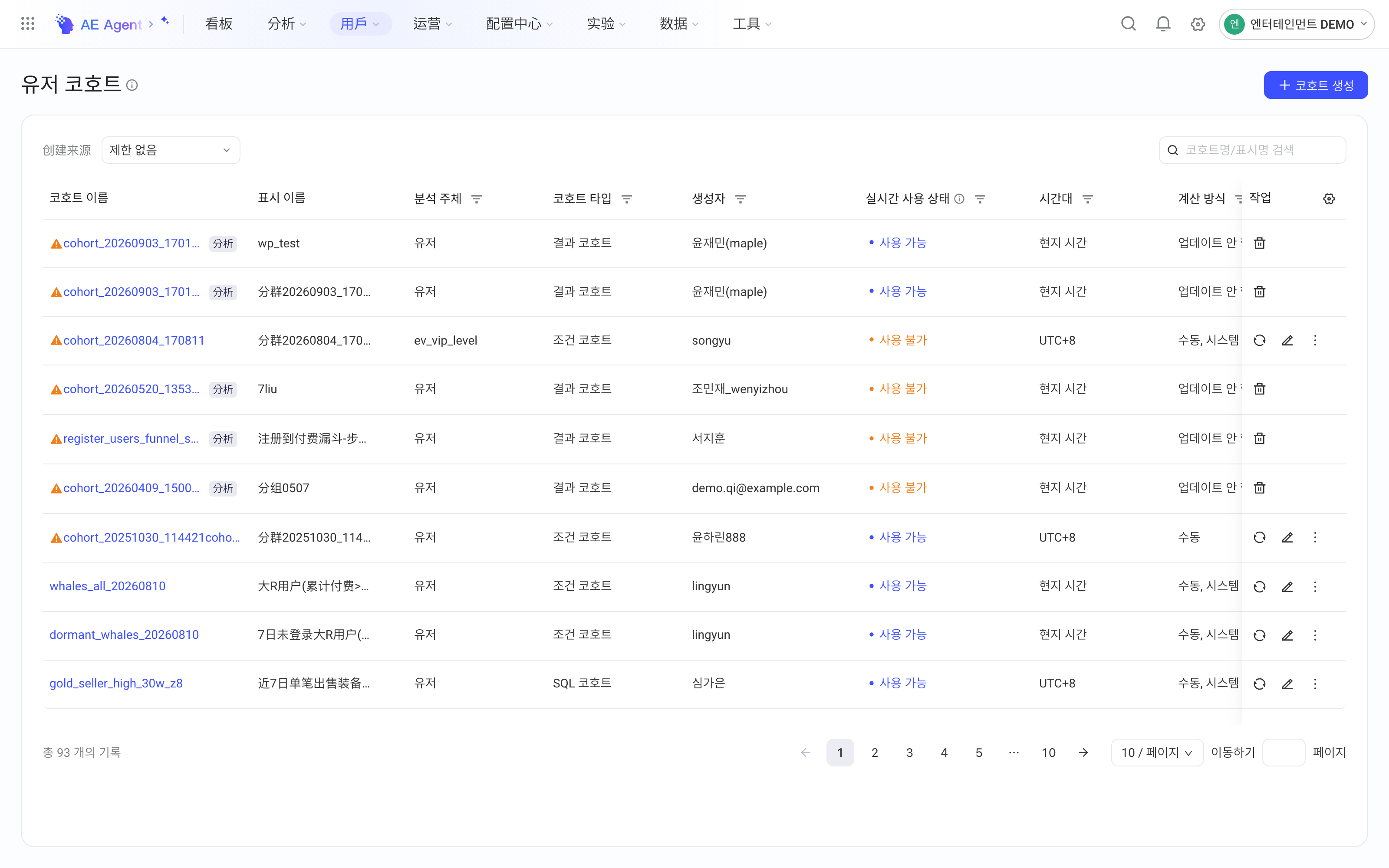
Task: Open the 看板 tab
Action: coord(219,23)
